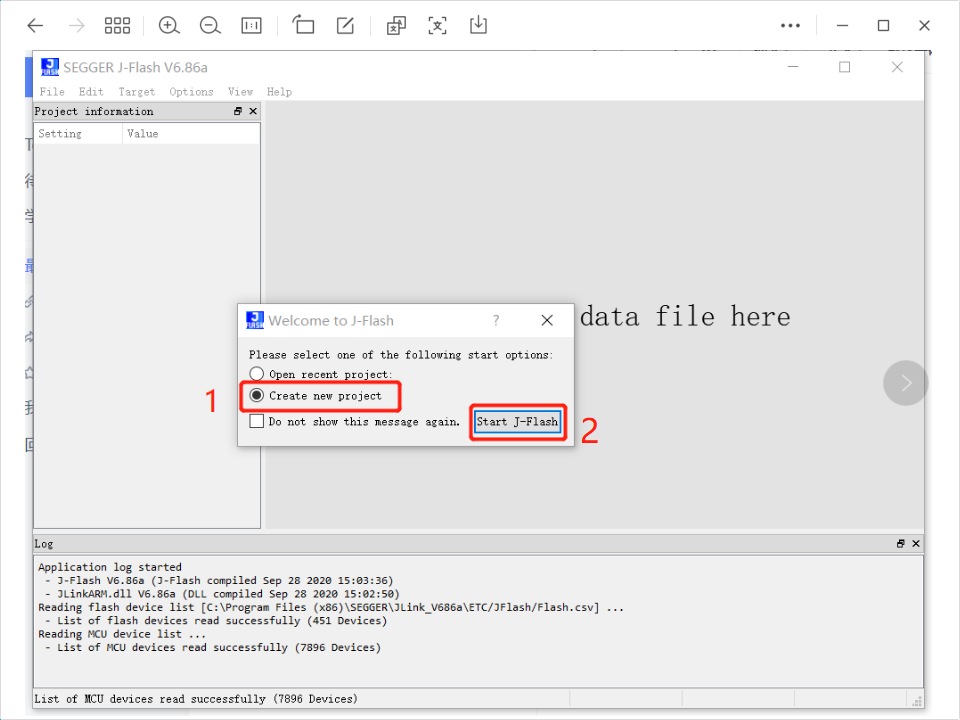The height and width of the screenshot is (720, 960).
Task: Go to next image with right chevron
Action: (906, 383)
